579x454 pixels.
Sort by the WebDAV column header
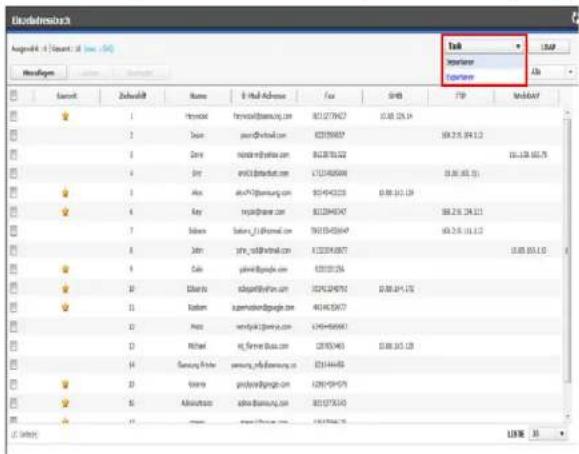527,96
